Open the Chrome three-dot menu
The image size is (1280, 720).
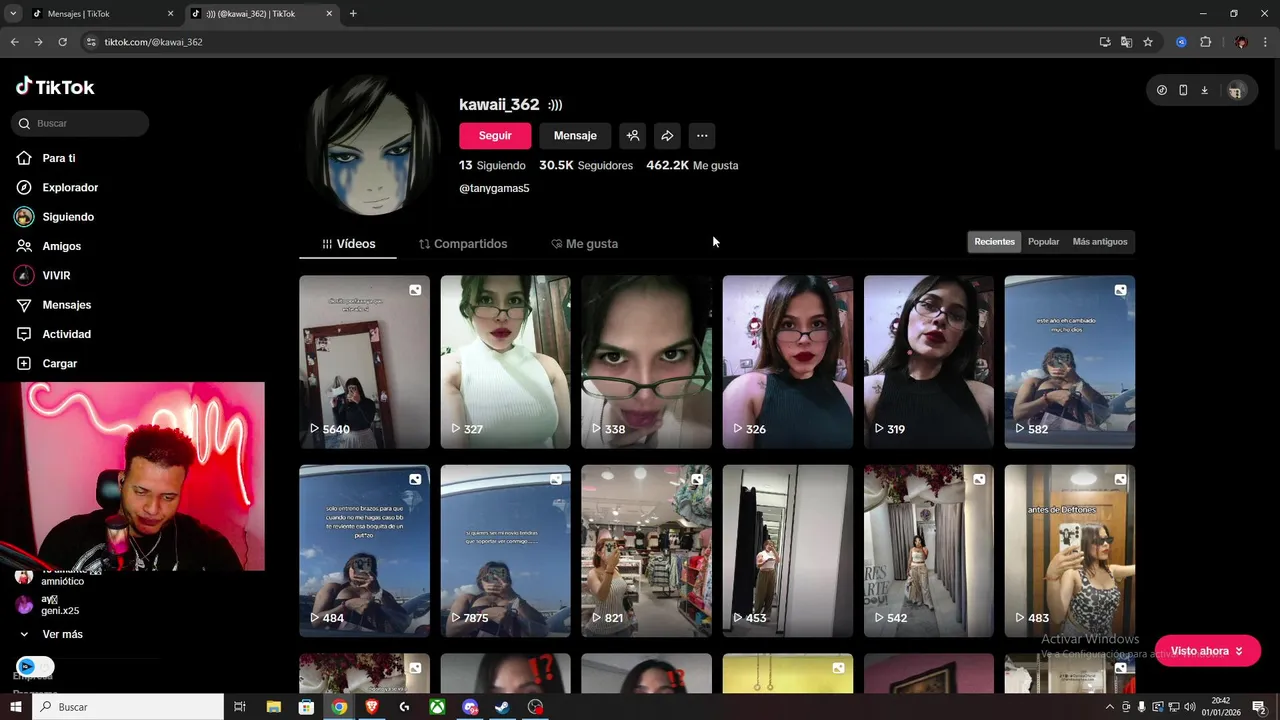(x=1265, y=42)
